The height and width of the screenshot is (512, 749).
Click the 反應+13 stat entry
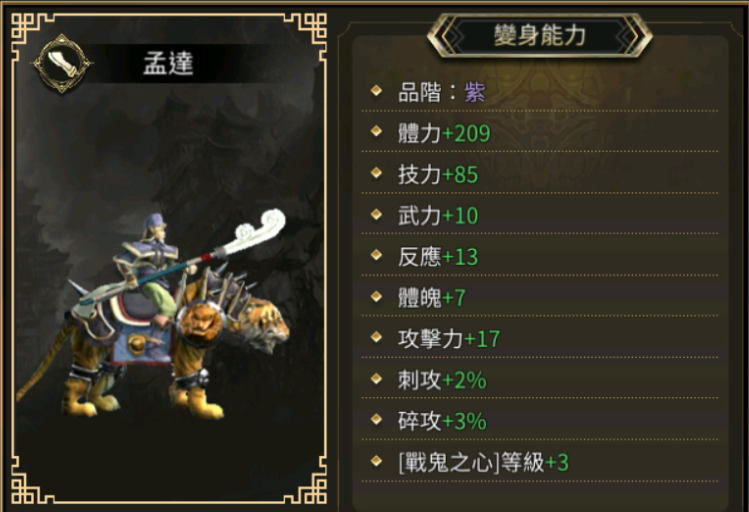click(x=438, y=256)
